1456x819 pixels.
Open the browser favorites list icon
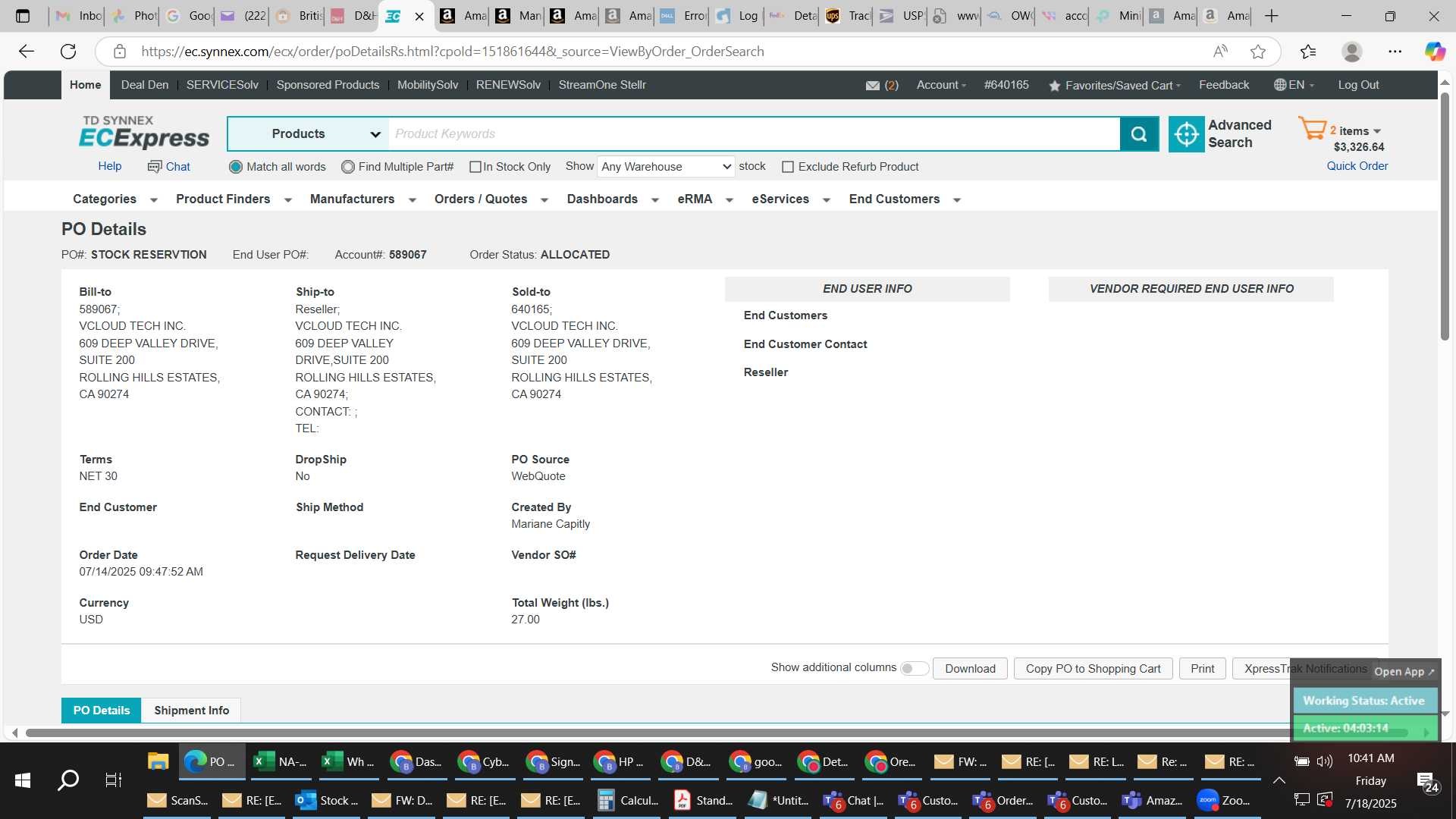click(1308, 52)
